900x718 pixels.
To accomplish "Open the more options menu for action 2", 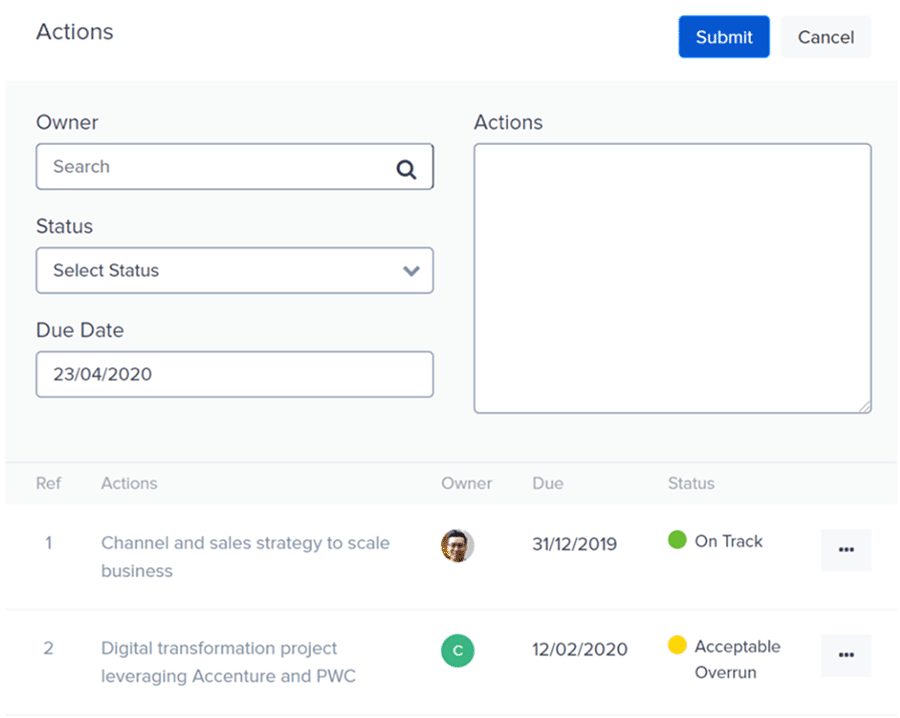I will point(846,655).
